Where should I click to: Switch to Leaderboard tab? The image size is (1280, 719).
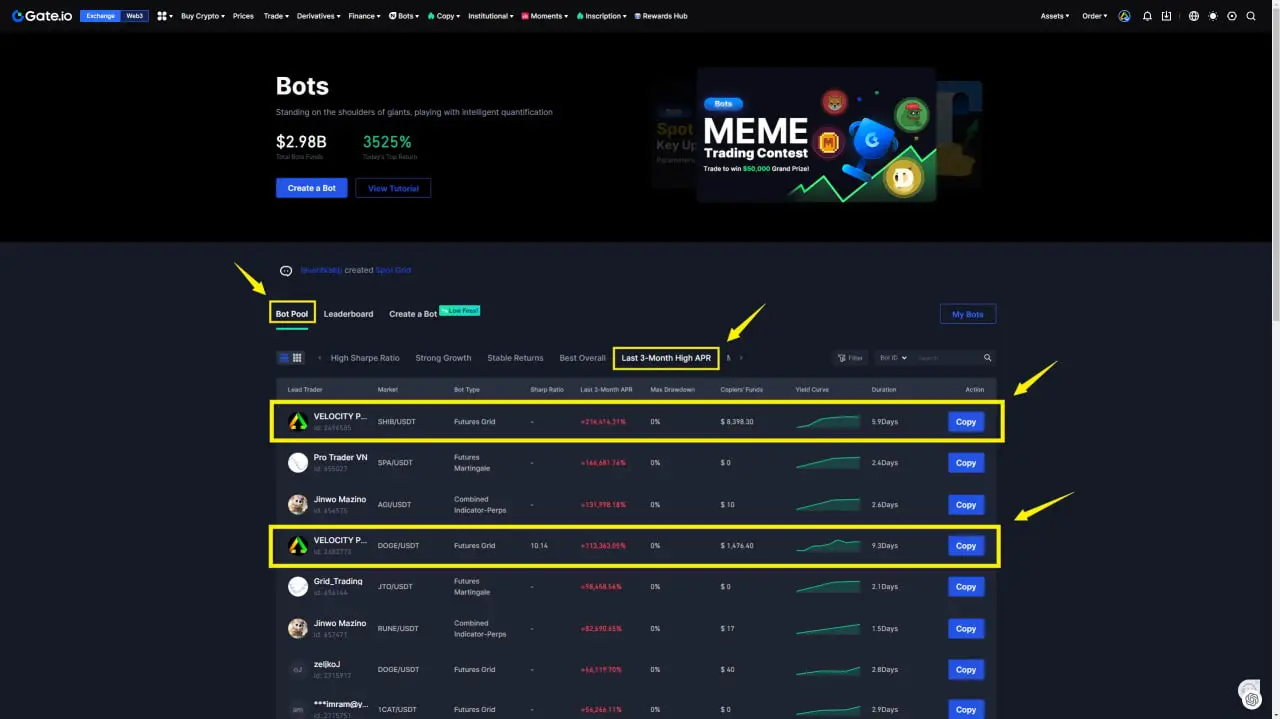pyautogui.click(x=348, y=314)
